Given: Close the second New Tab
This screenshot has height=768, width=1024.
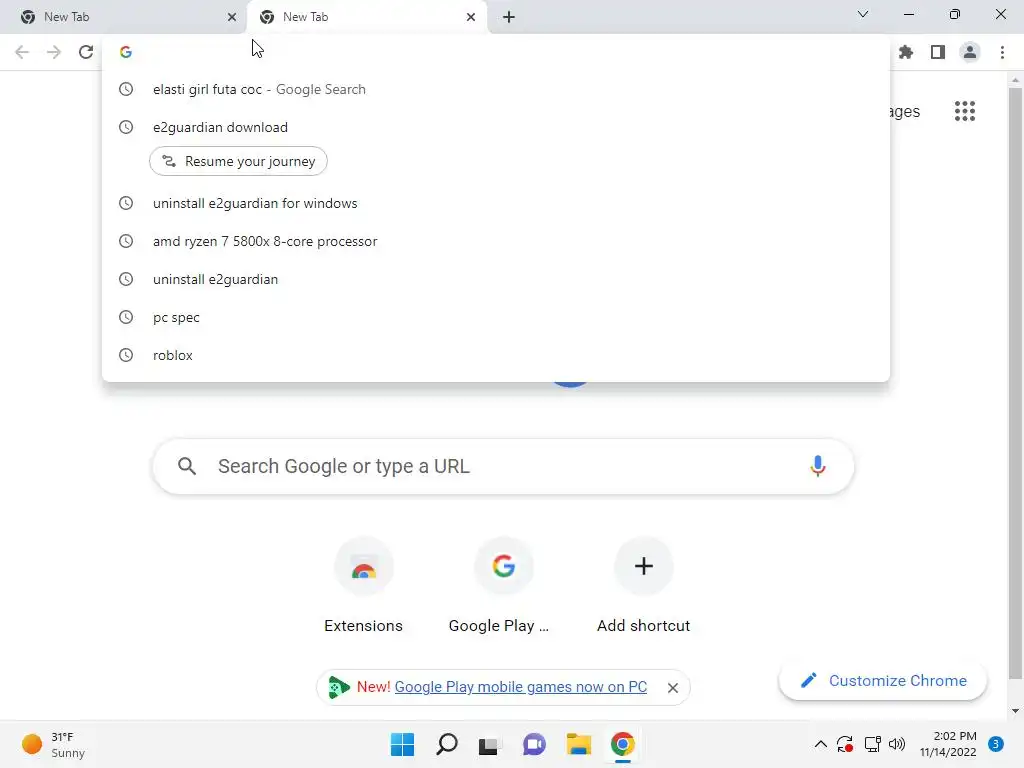Looking at the screenshot, I should pyautogui.click(x=471, y=17).
